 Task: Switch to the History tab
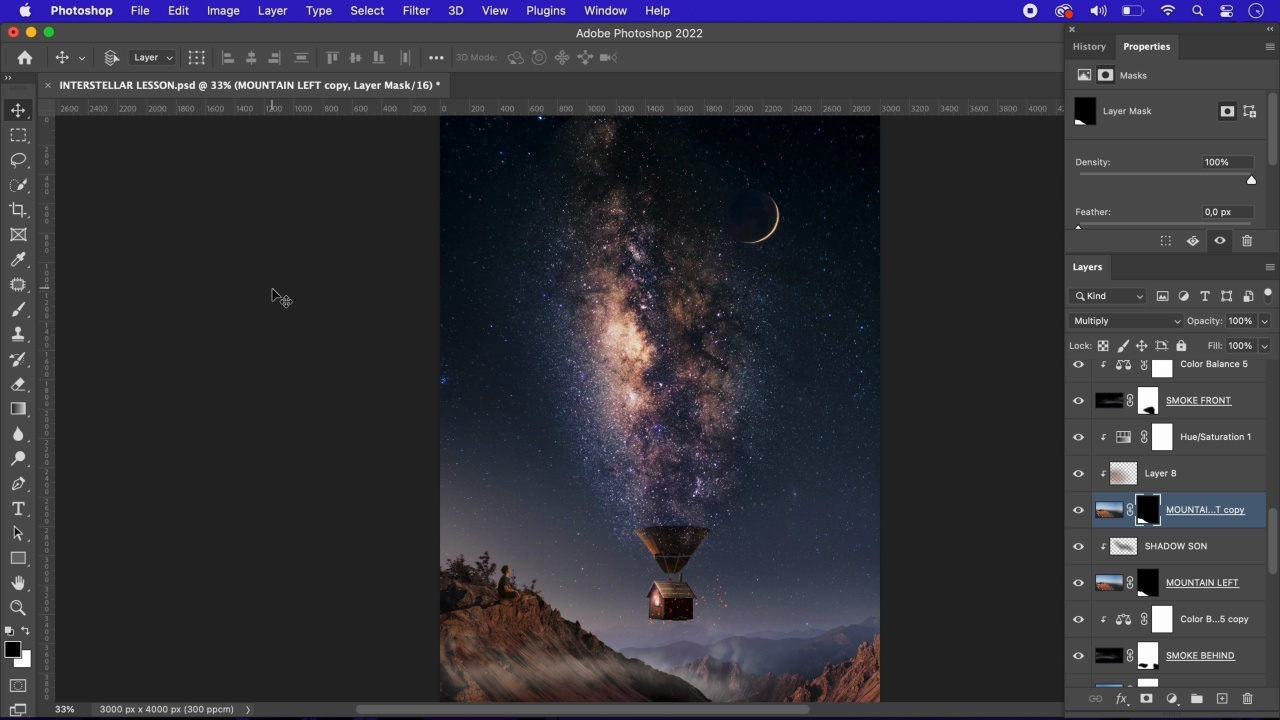(x=1089, y=47)
